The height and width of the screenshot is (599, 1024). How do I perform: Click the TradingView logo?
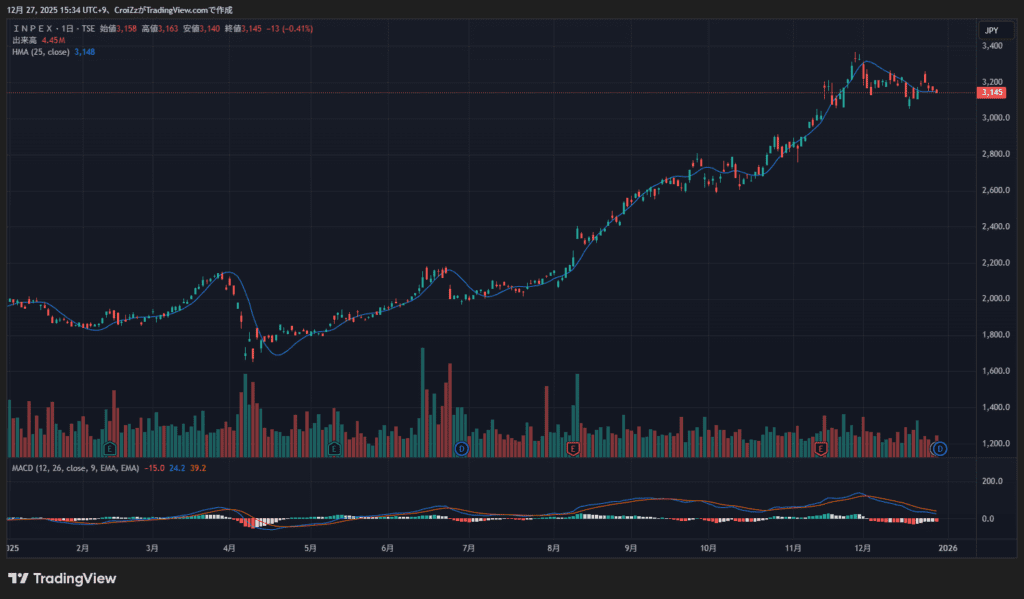tap(62, 578)
